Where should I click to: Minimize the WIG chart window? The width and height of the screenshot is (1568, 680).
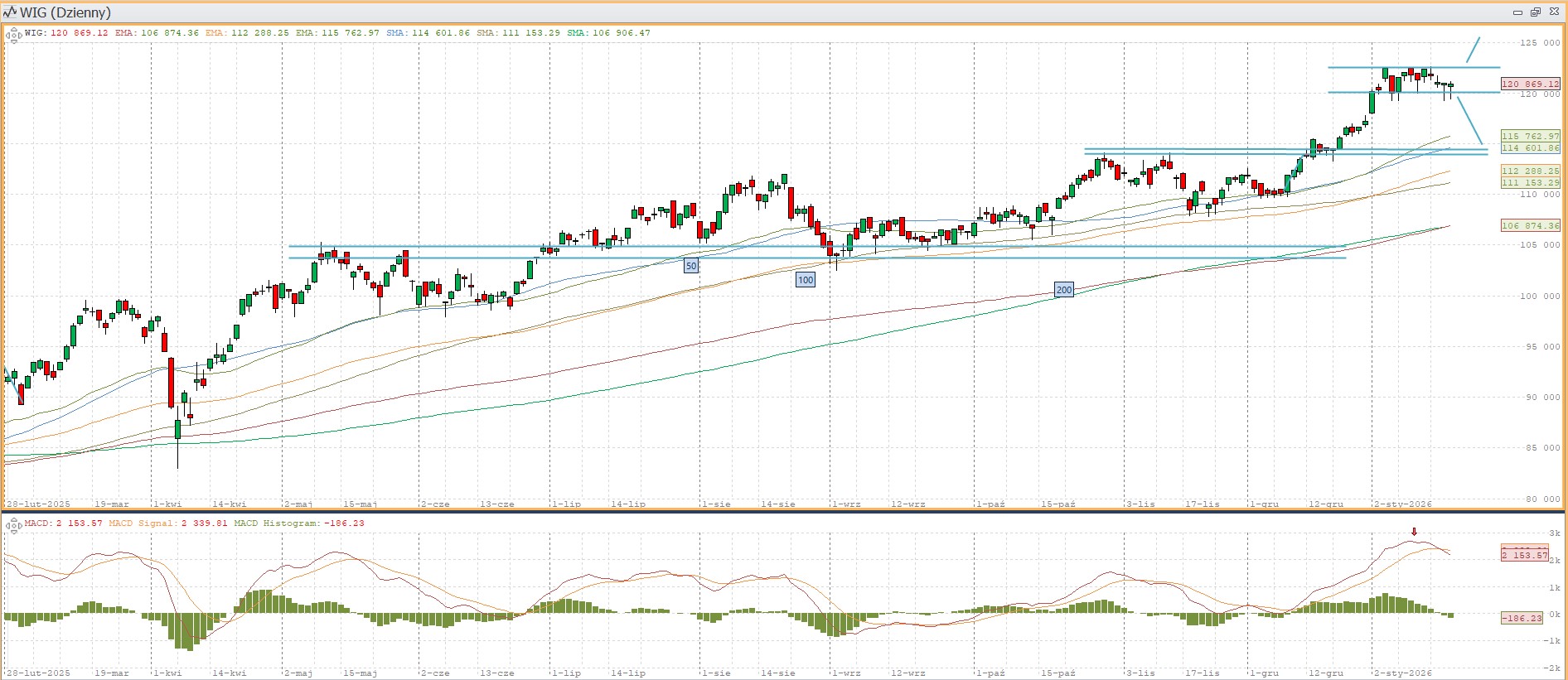1517,12
